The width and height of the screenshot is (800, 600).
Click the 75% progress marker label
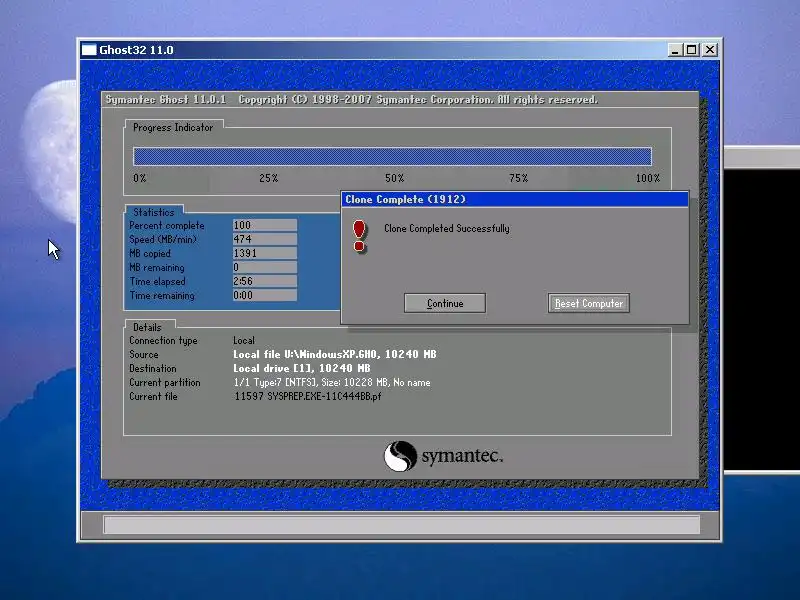coord(518,178)
